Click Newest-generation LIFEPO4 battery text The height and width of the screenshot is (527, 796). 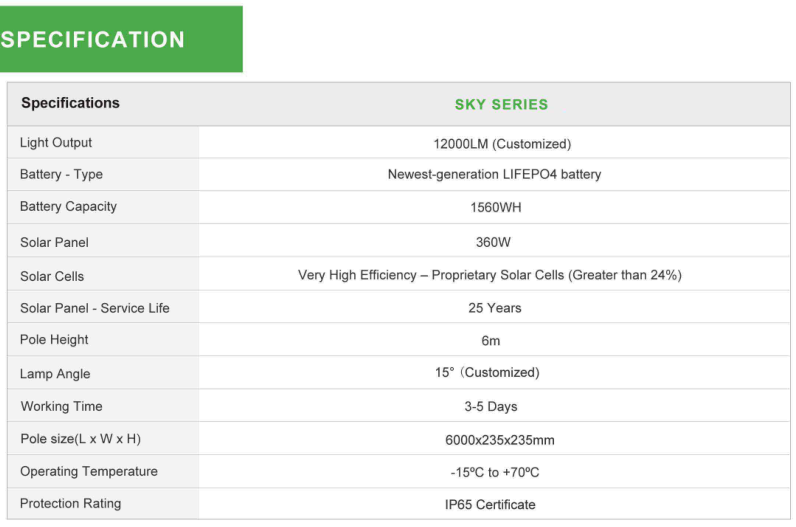[494, 175]
